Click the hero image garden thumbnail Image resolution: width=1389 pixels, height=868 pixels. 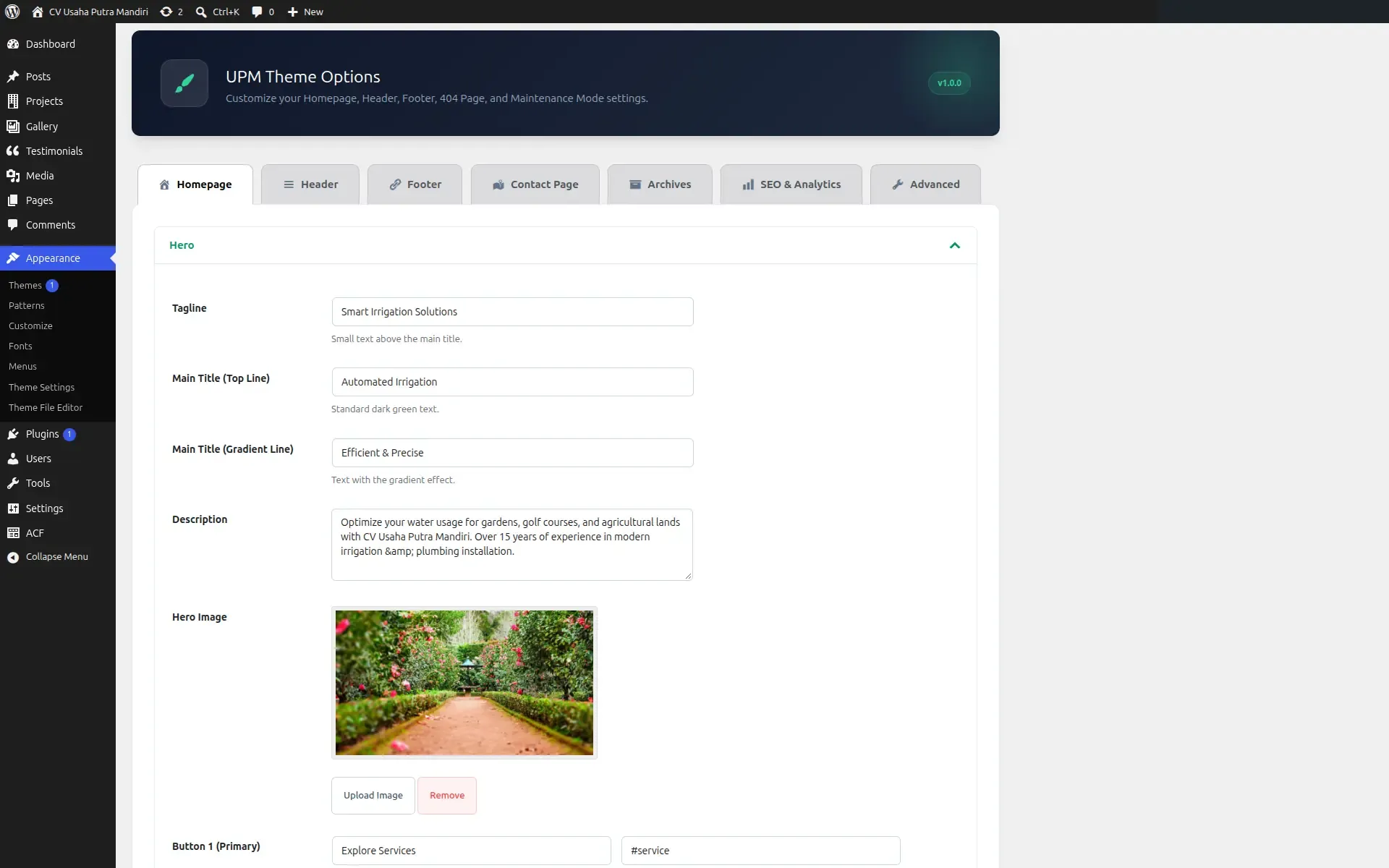pos(464,683)
